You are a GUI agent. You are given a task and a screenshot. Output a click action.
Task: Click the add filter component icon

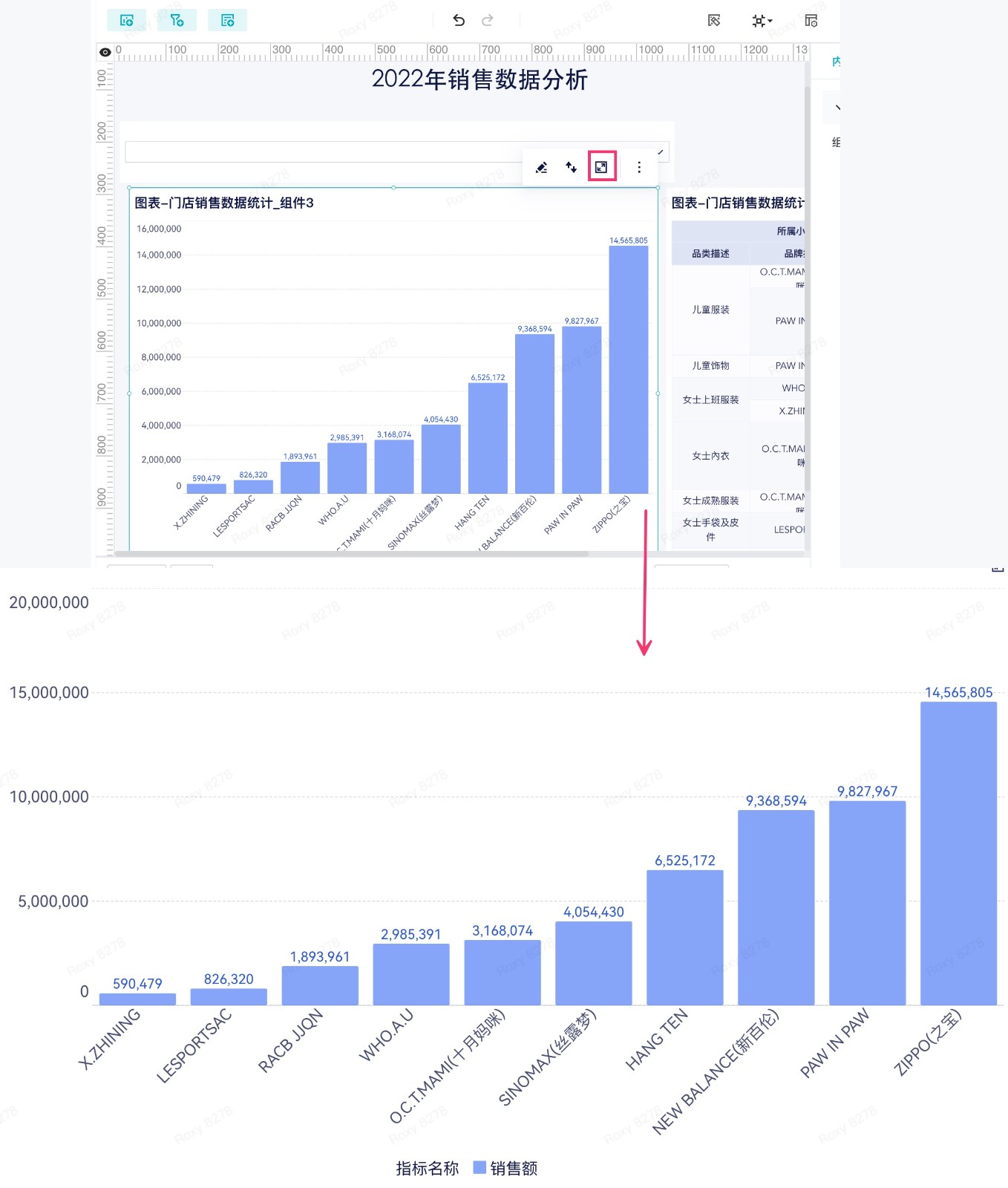pos(177,20)
